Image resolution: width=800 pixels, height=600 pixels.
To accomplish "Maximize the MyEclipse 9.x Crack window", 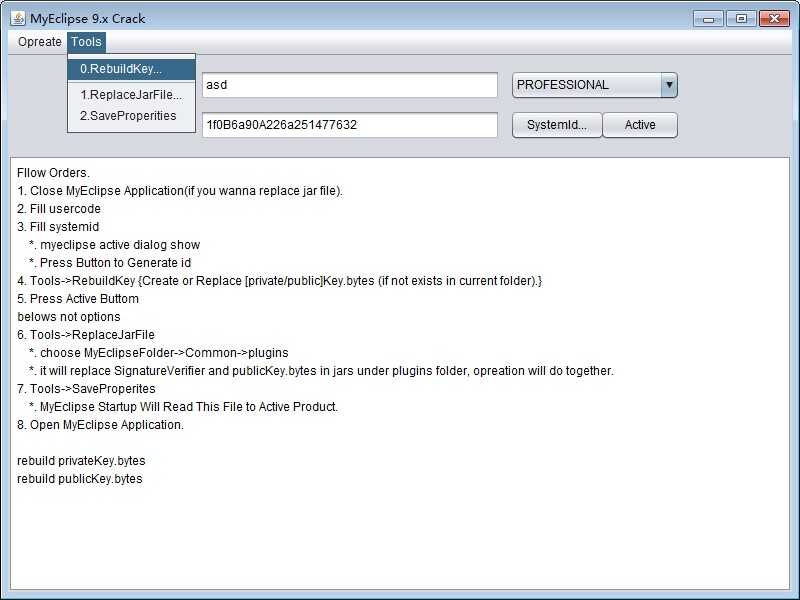I will coord(741,19).
